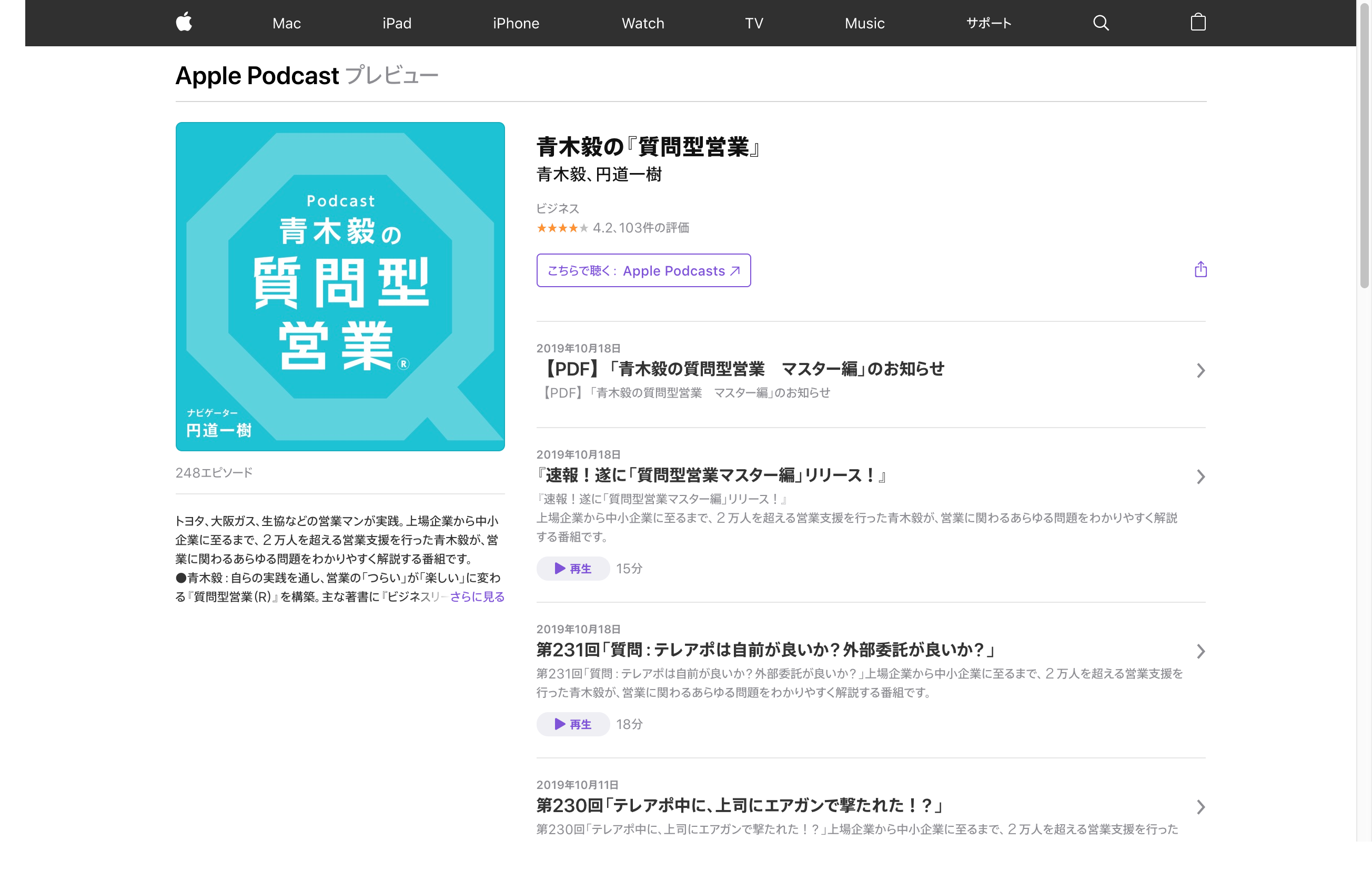Click the orange star rating icons
This screenshot has width=1372, height=871.
pyautogui.click(x=562, y=228)
